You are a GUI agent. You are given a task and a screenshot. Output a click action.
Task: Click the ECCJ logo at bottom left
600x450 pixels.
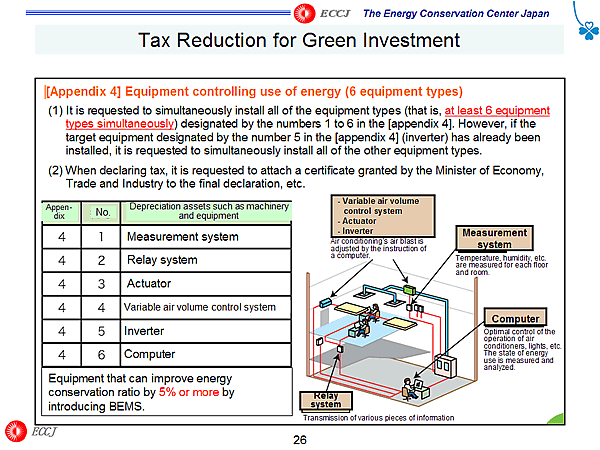(16, 431)
